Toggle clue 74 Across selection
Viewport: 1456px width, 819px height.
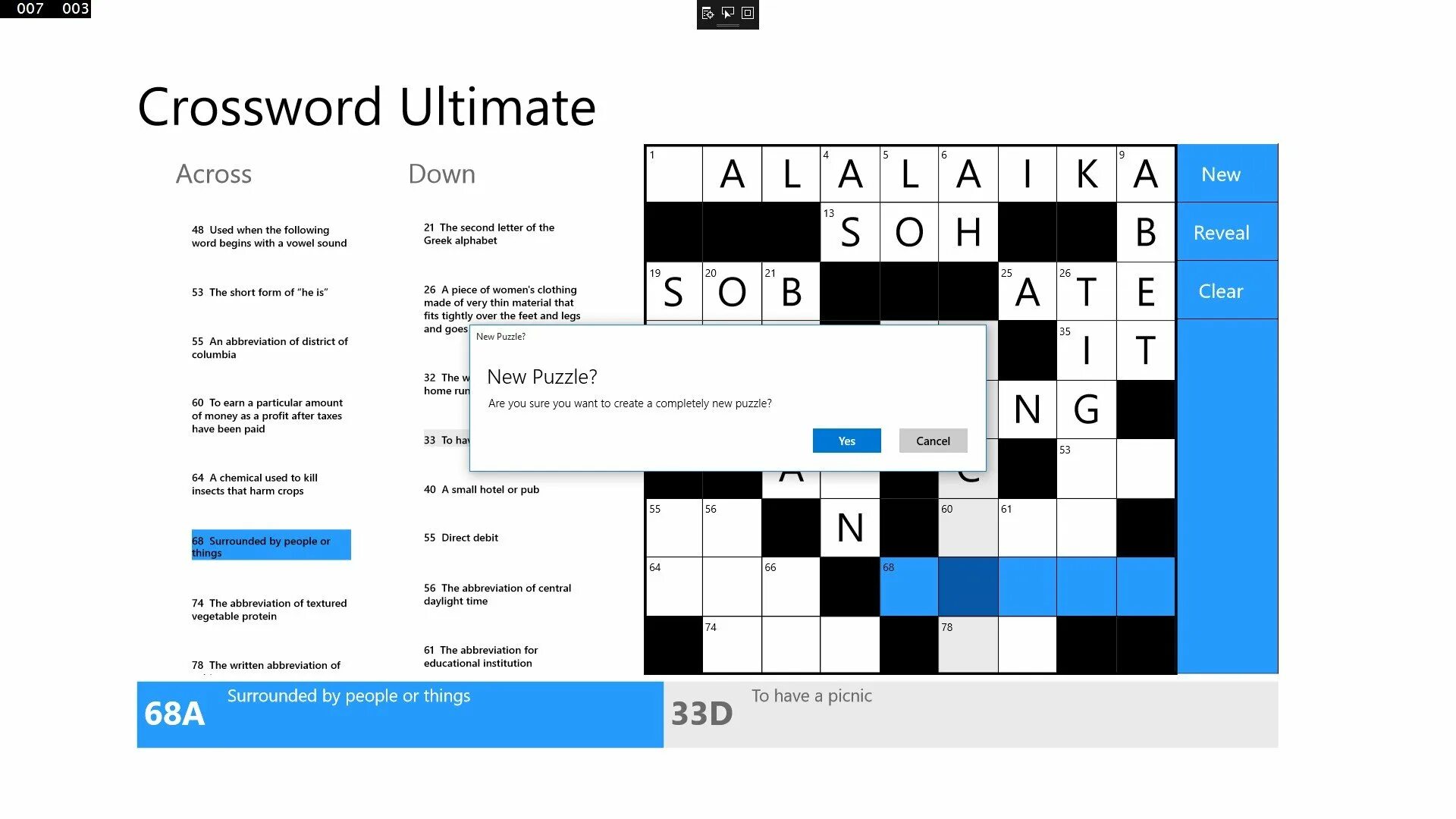click(270, 608)
